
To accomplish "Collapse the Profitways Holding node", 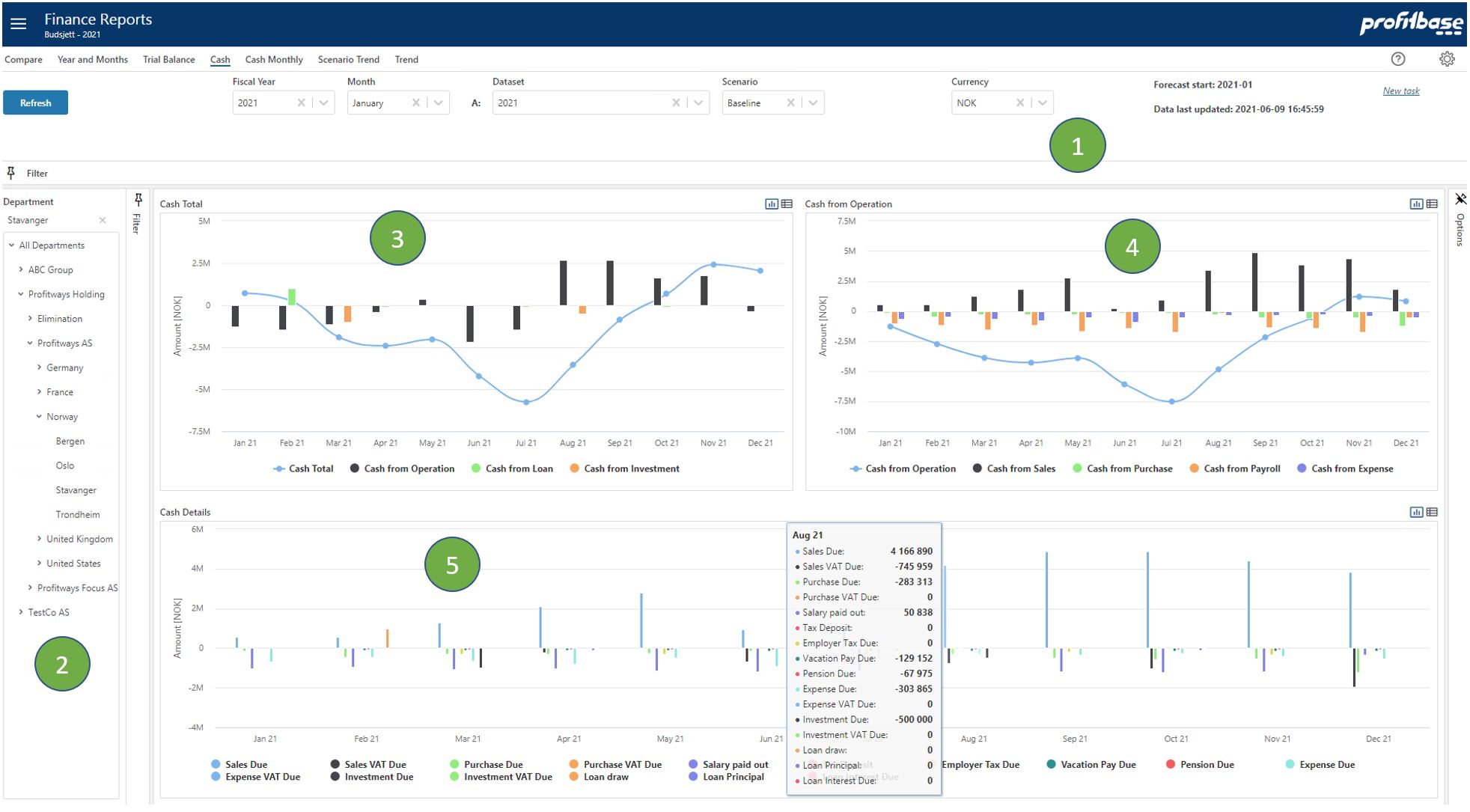I will 21,294.
